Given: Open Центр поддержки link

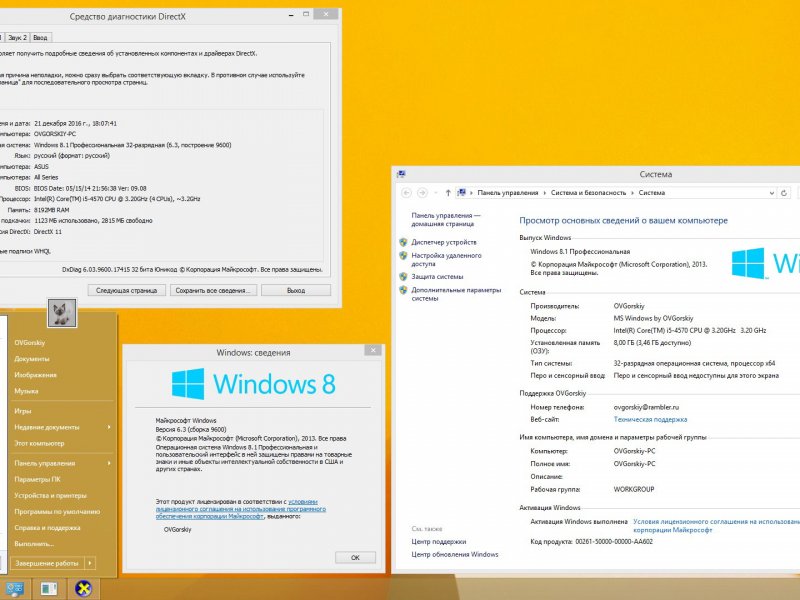Looking at the screenshot, I should pyautogui.click(x=439, y=541).
